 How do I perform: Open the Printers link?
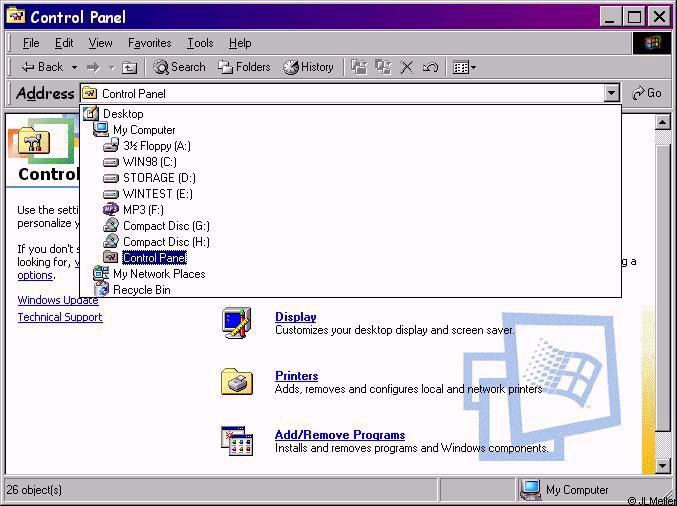tap(297, 376)
